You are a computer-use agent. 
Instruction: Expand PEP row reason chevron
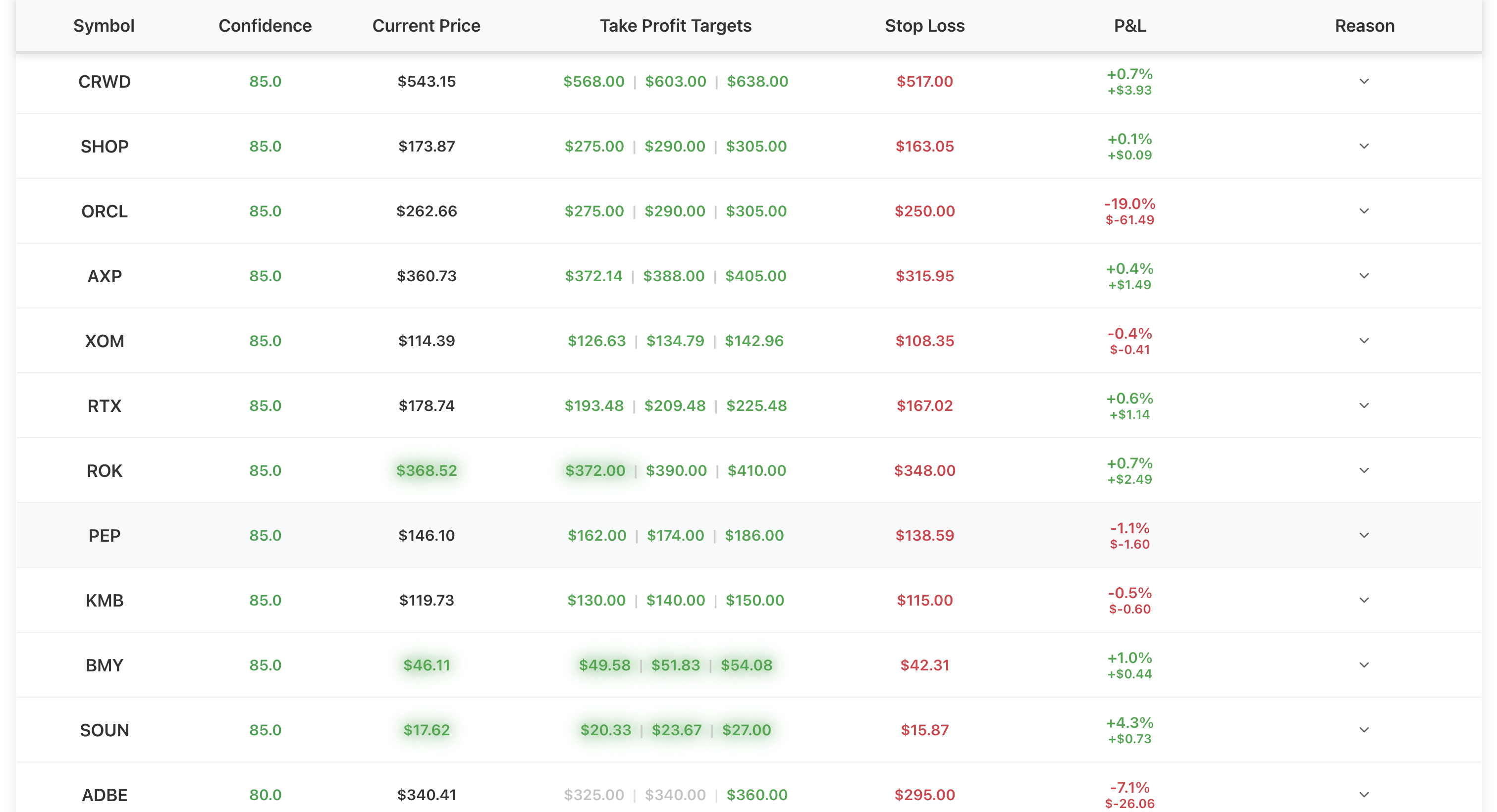coord(1364,536)
